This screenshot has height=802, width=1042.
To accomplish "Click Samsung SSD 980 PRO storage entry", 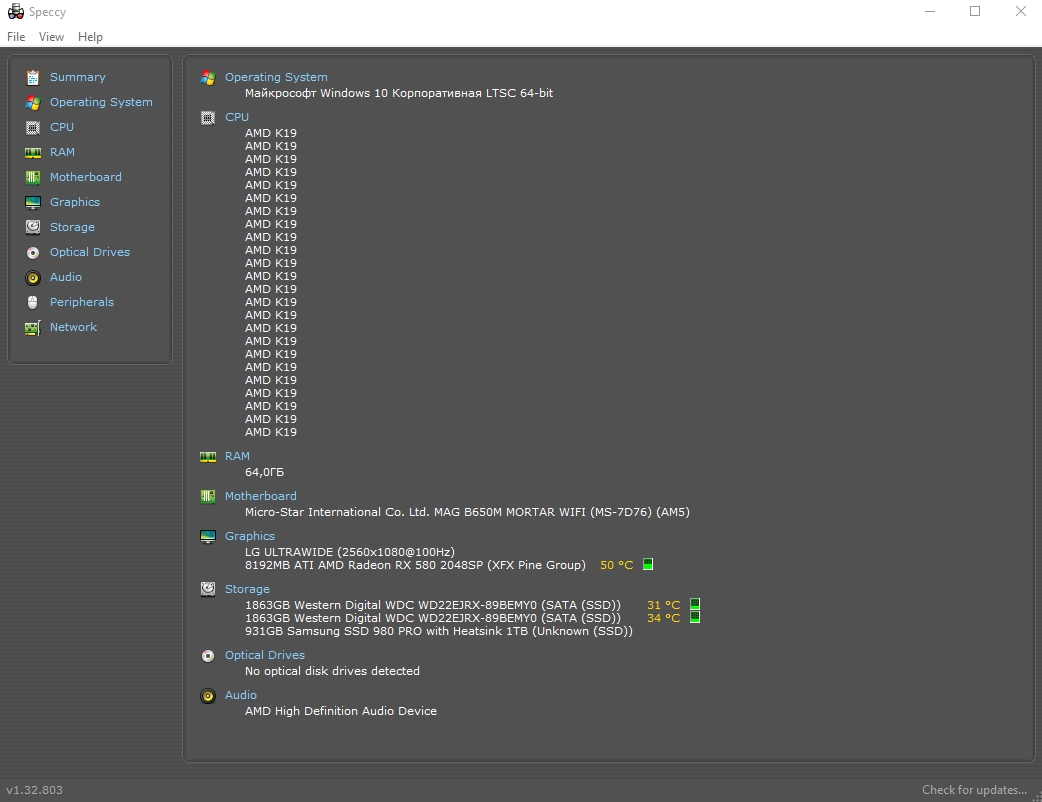I will (439, 631).
